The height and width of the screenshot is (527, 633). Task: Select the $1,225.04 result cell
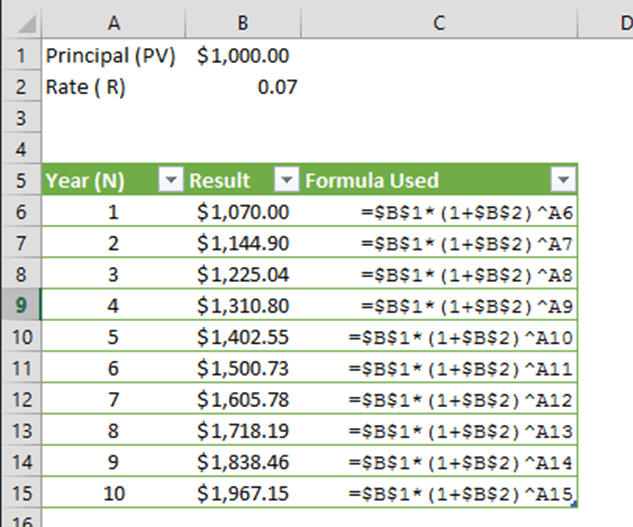coord(243,274)
